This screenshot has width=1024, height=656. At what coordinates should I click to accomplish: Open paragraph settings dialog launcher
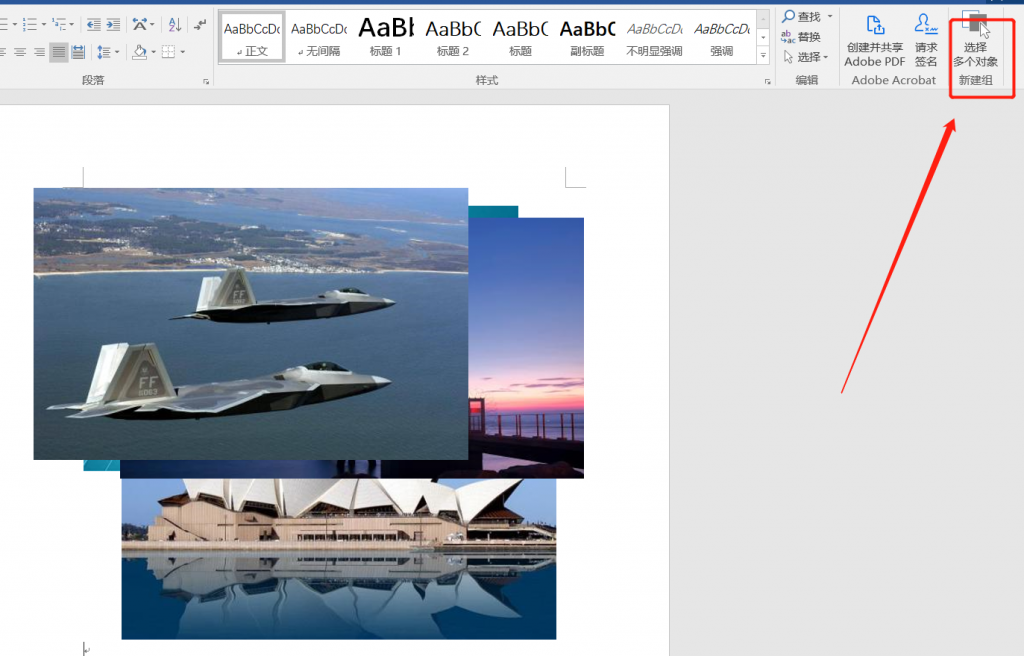tap(206, 82)
